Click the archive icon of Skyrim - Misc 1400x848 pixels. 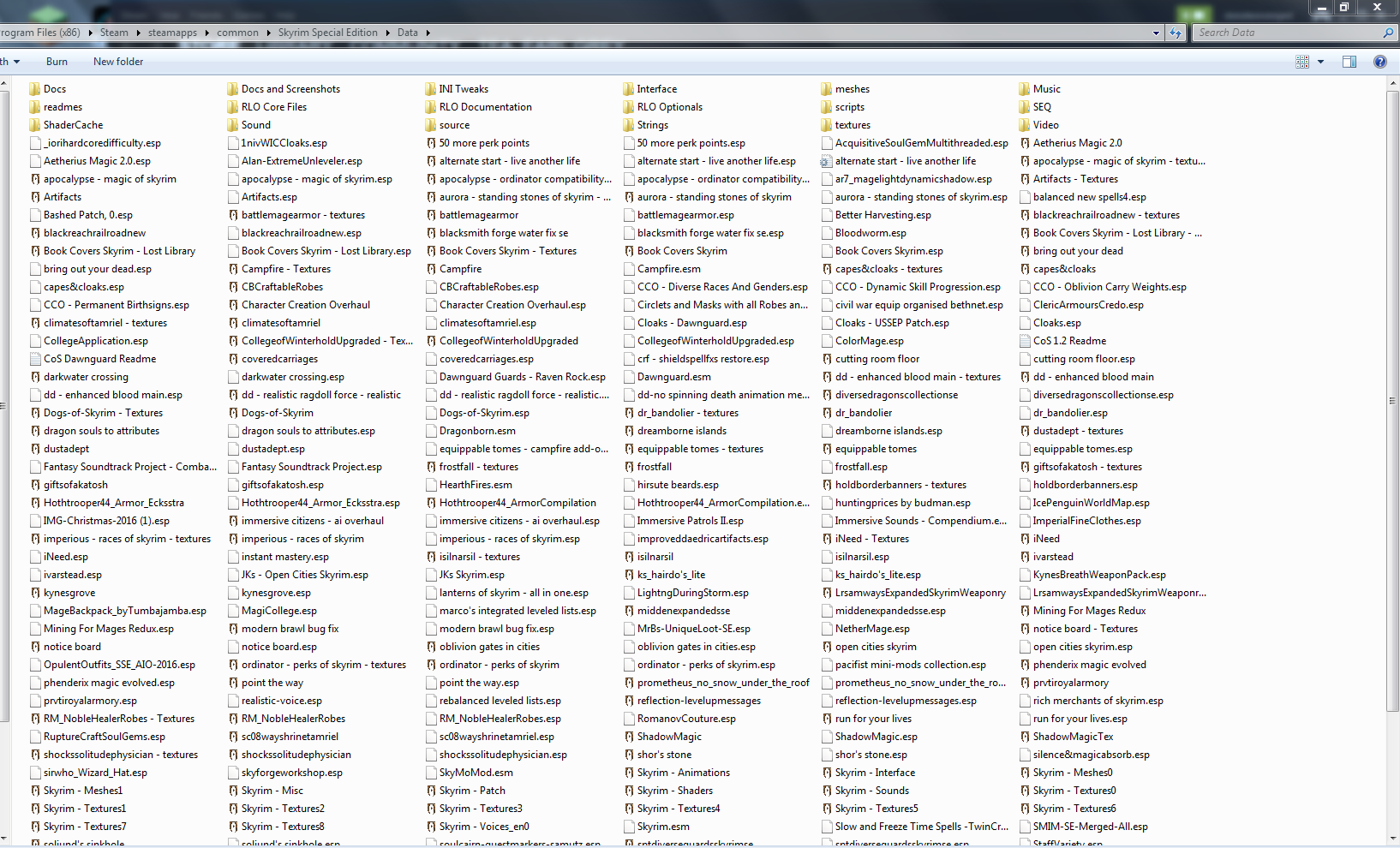click(x=233, y=791)
